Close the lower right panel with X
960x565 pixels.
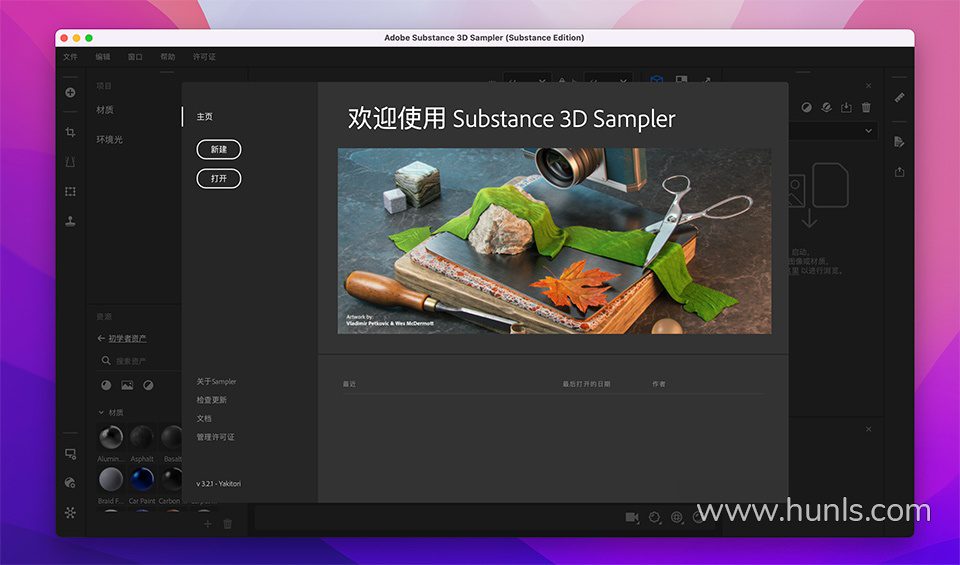click(x=868, y=429)
